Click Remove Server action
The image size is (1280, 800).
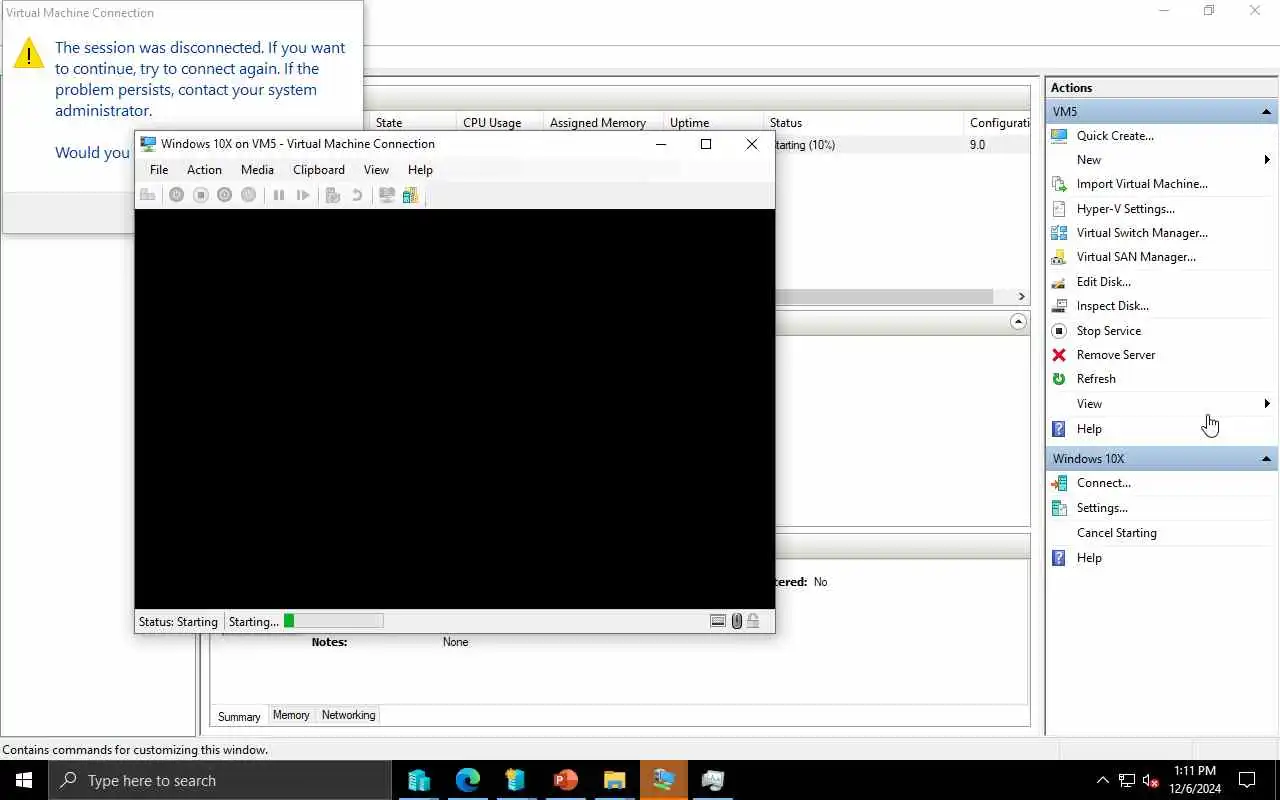[x=1116, y=355]
